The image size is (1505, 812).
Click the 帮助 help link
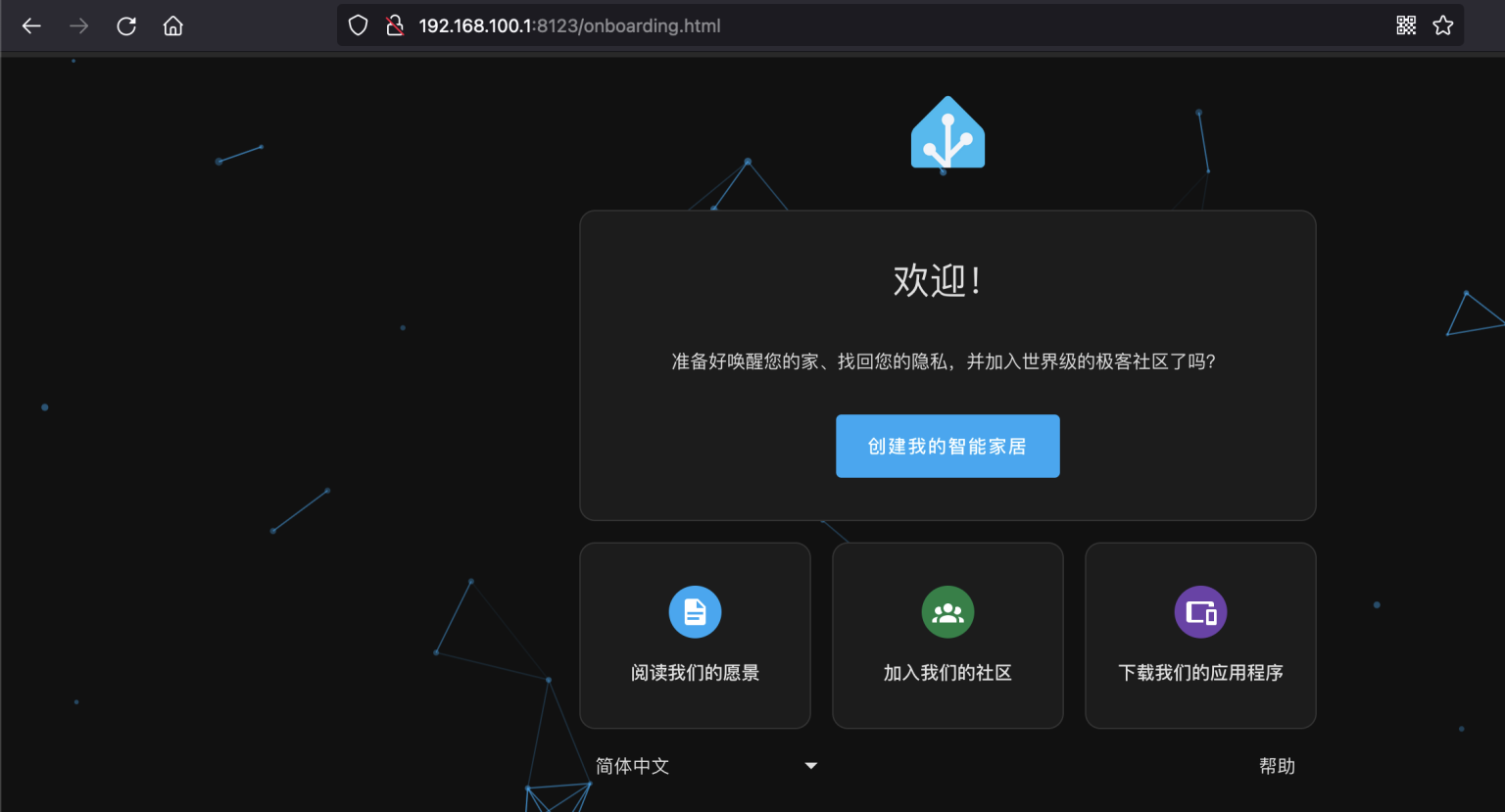1277,766
